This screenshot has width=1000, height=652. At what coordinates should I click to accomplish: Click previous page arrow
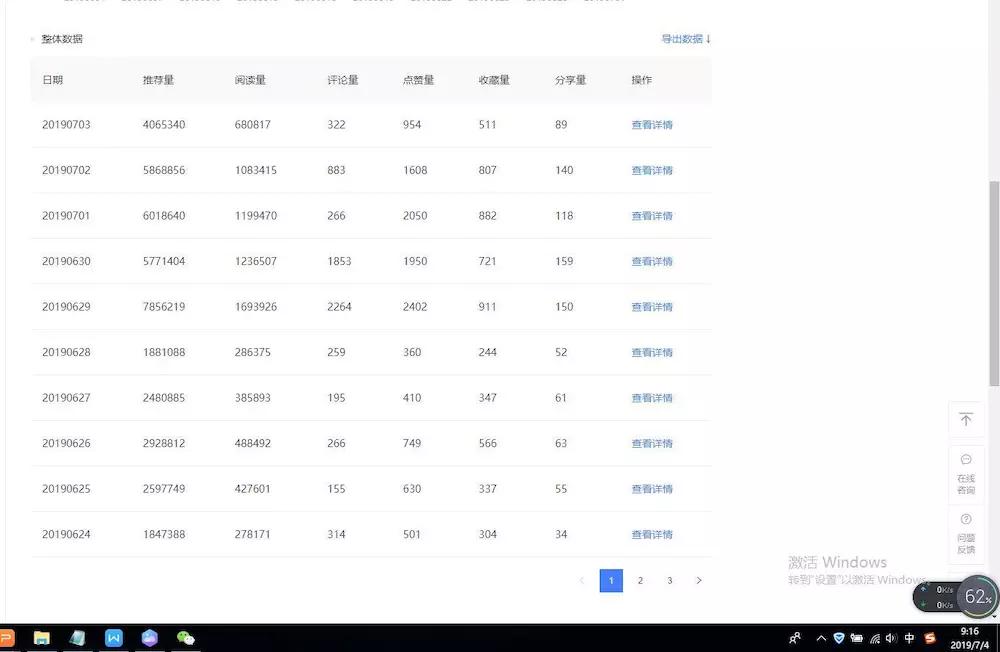(582, 581)
